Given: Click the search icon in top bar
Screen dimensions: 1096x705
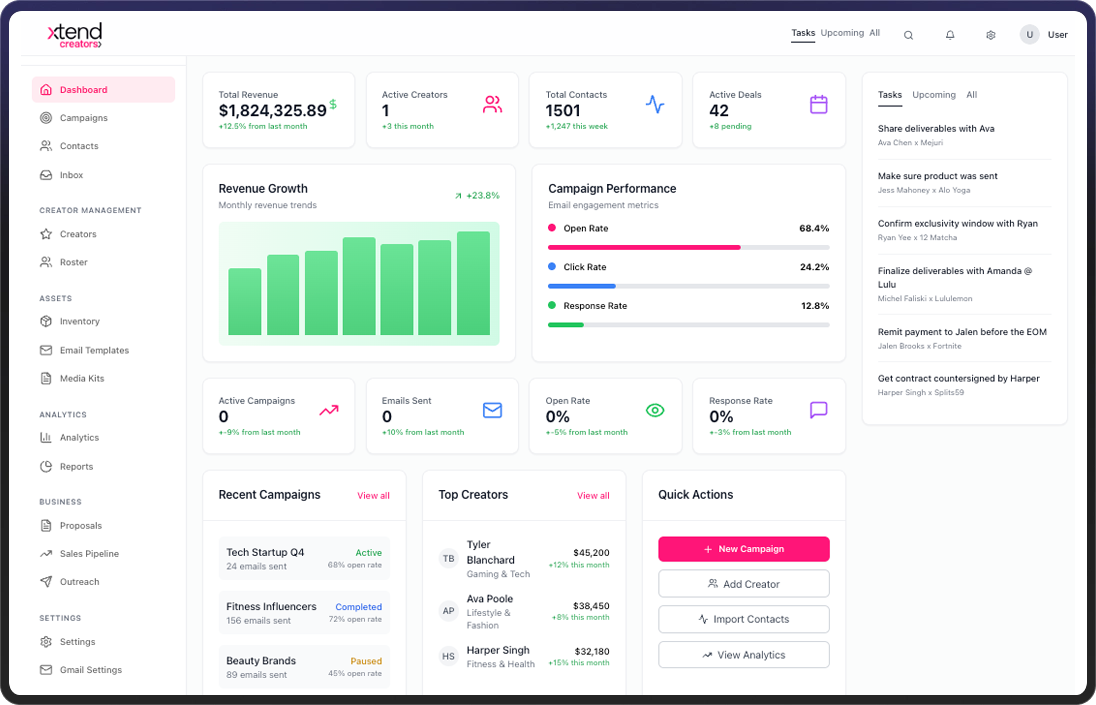Looking at the screenshot, I should pyautogui.click(x=908, y=35).
